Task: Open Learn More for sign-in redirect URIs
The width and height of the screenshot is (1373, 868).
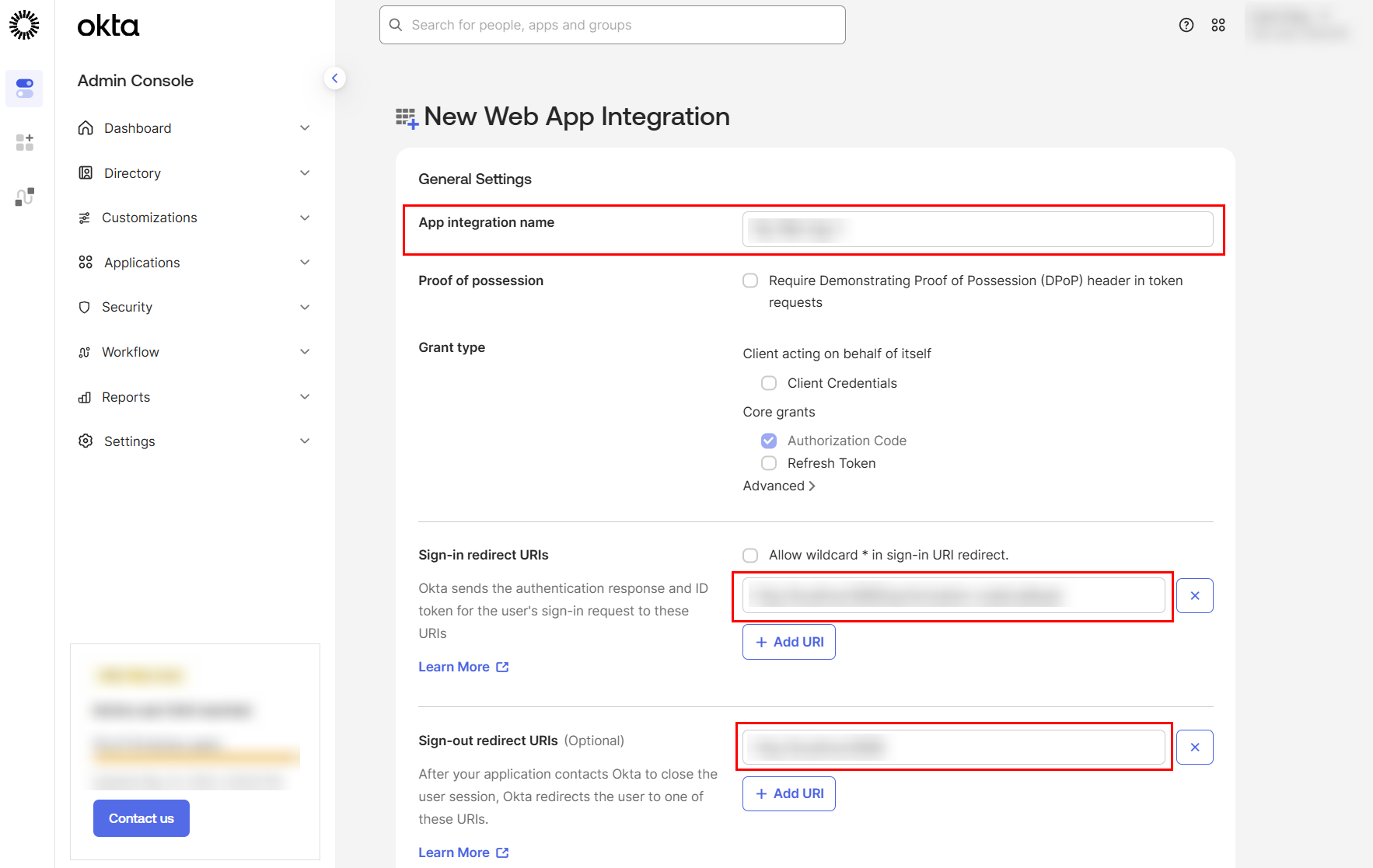Action: click(463, 667)
